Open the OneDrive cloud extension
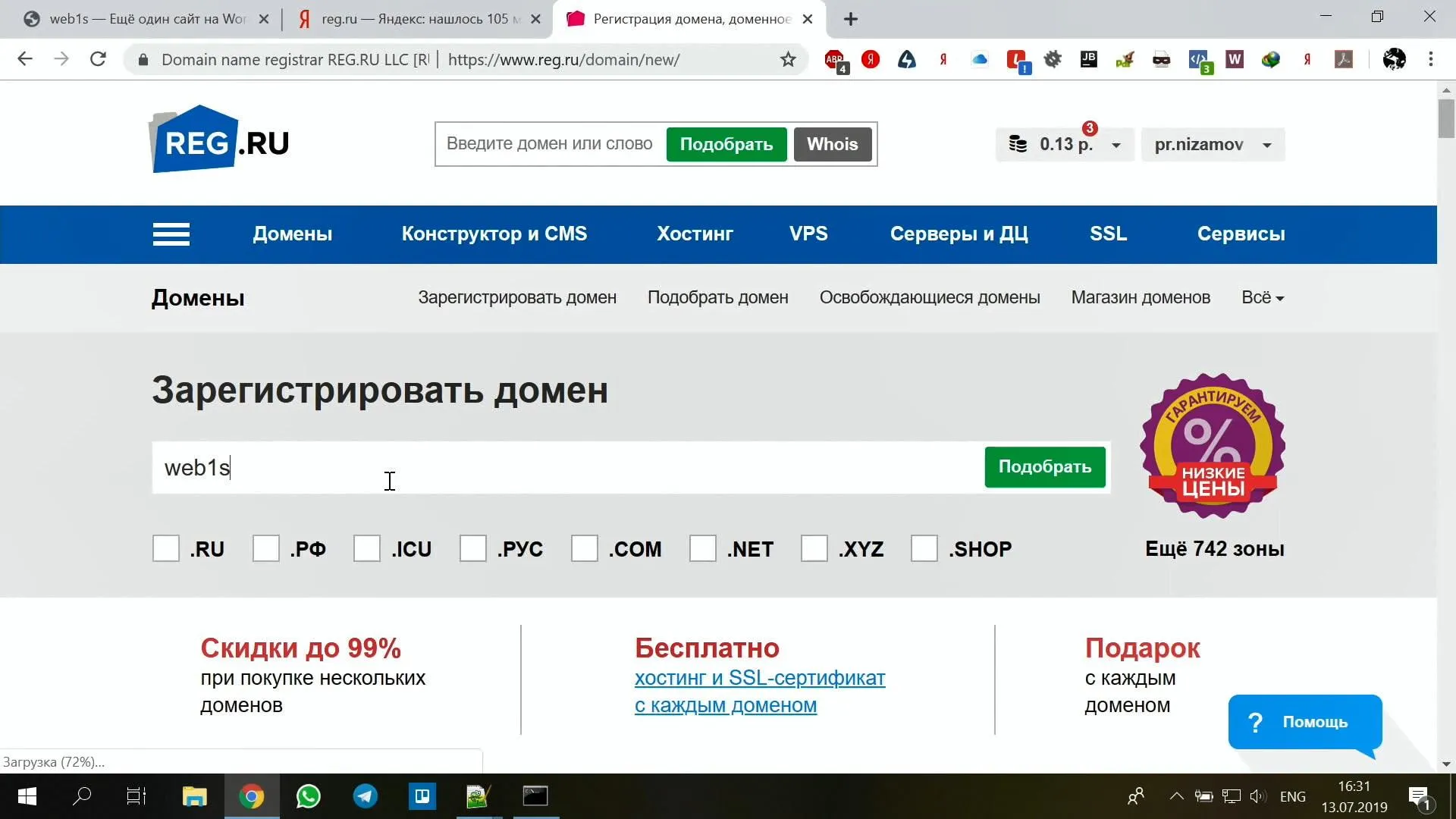The image size is (1456, 819). [980, 59]
